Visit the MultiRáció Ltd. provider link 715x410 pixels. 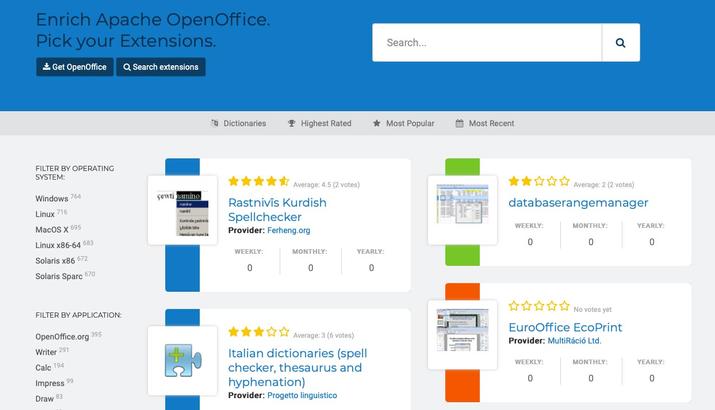point(574,341)
